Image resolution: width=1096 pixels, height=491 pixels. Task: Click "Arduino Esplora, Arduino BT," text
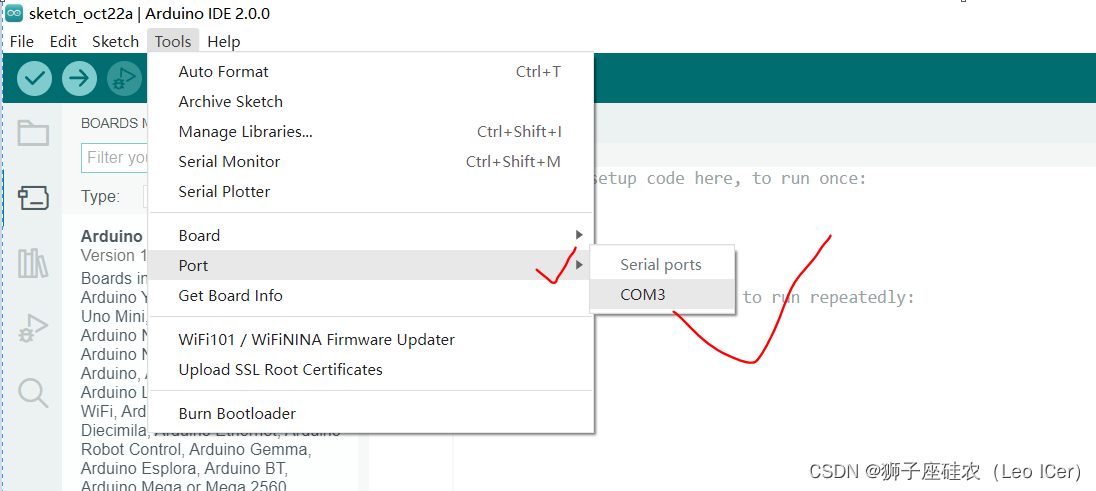click(185, 467)
